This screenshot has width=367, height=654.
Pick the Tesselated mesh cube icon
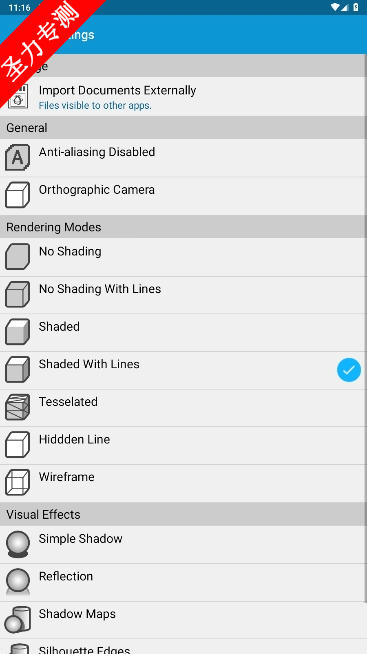coord(18,407)
